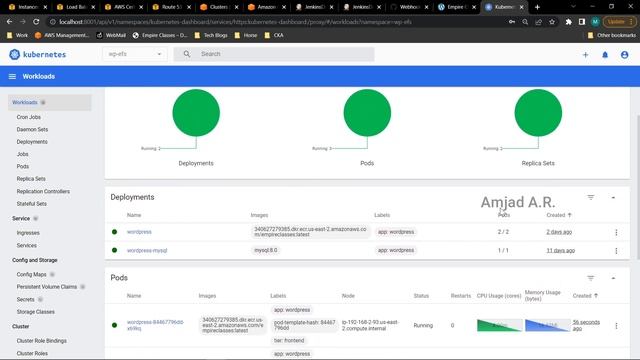Open Replication Controllers in sidebar
This screenshot has height=360, width=640.
coord(43,191)
